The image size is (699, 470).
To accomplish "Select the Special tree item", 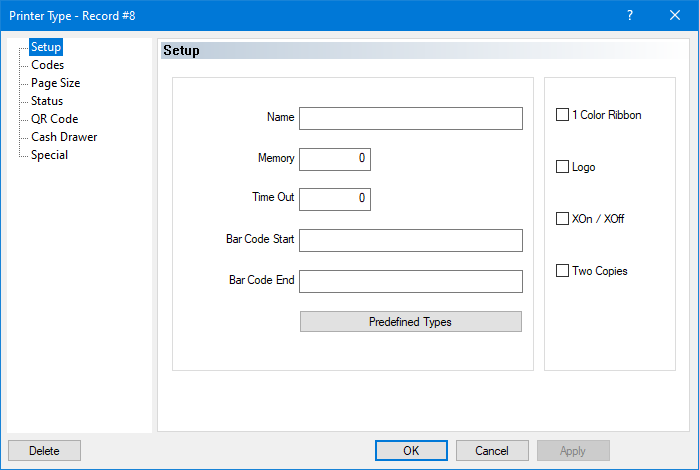I will point(49,155).
